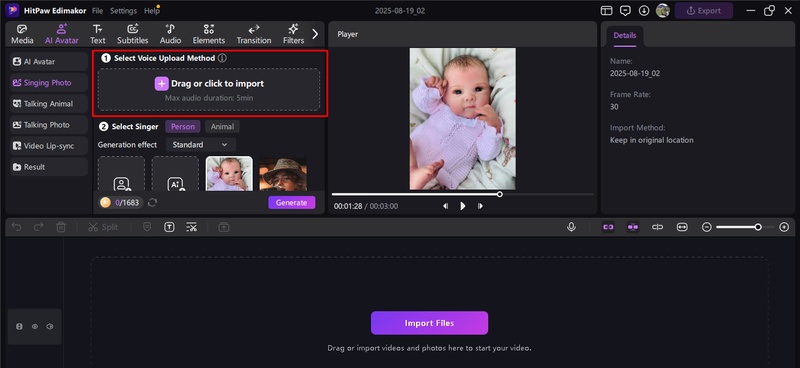This screenshot has width=800, height=368.
Task: Toggle the main track magnet link
Action: coord(608,227)
